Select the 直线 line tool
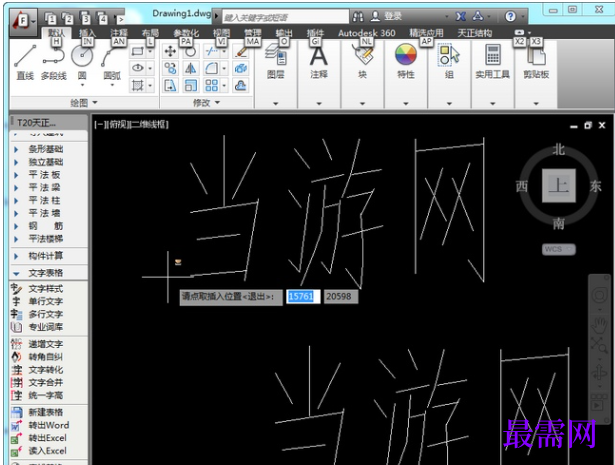This screenshot has height=465, width=615. 25,62
